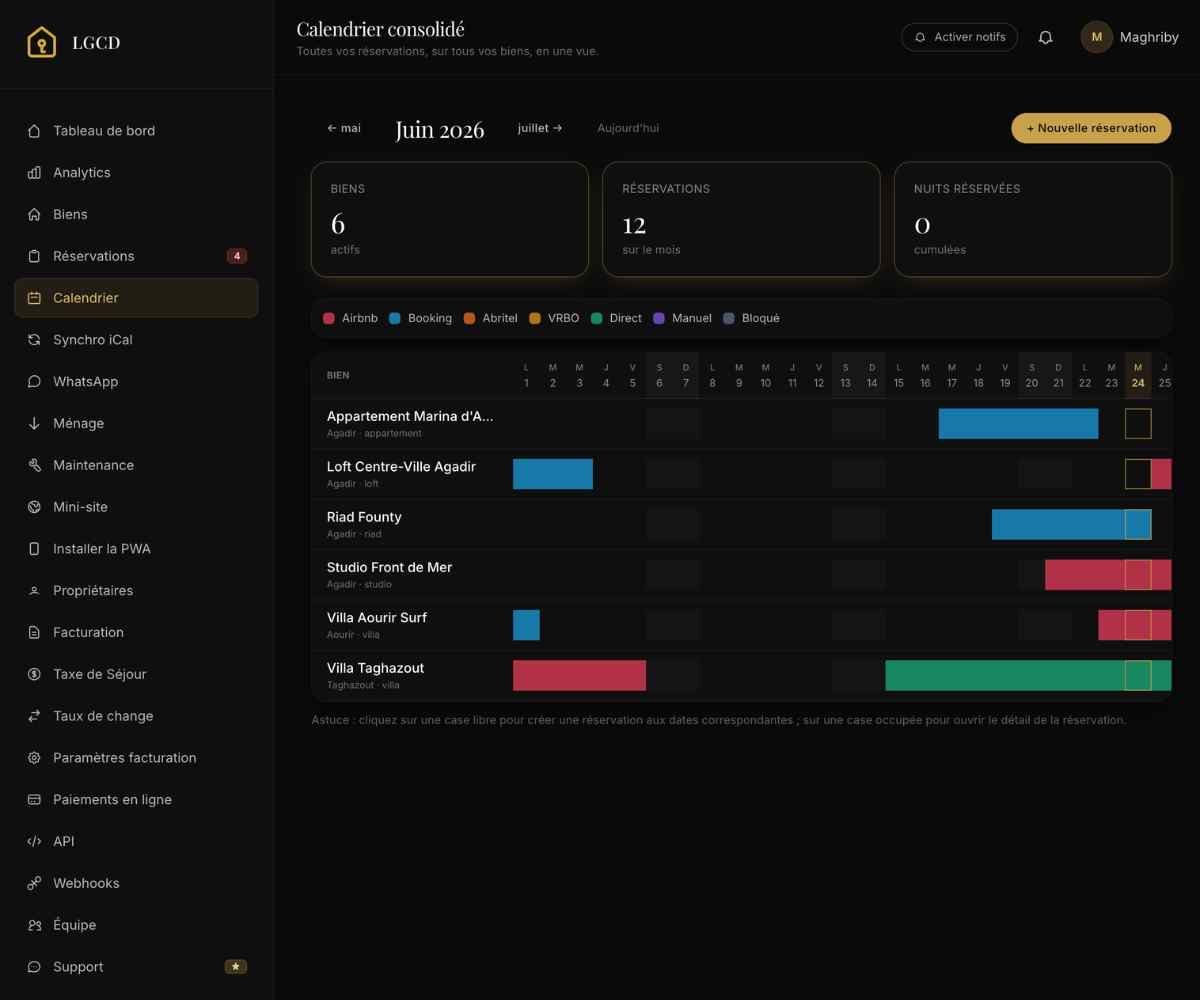Toggle the Airbnb legend filter
Viewport: 1200px width, 1000px height.
point(350,318)
